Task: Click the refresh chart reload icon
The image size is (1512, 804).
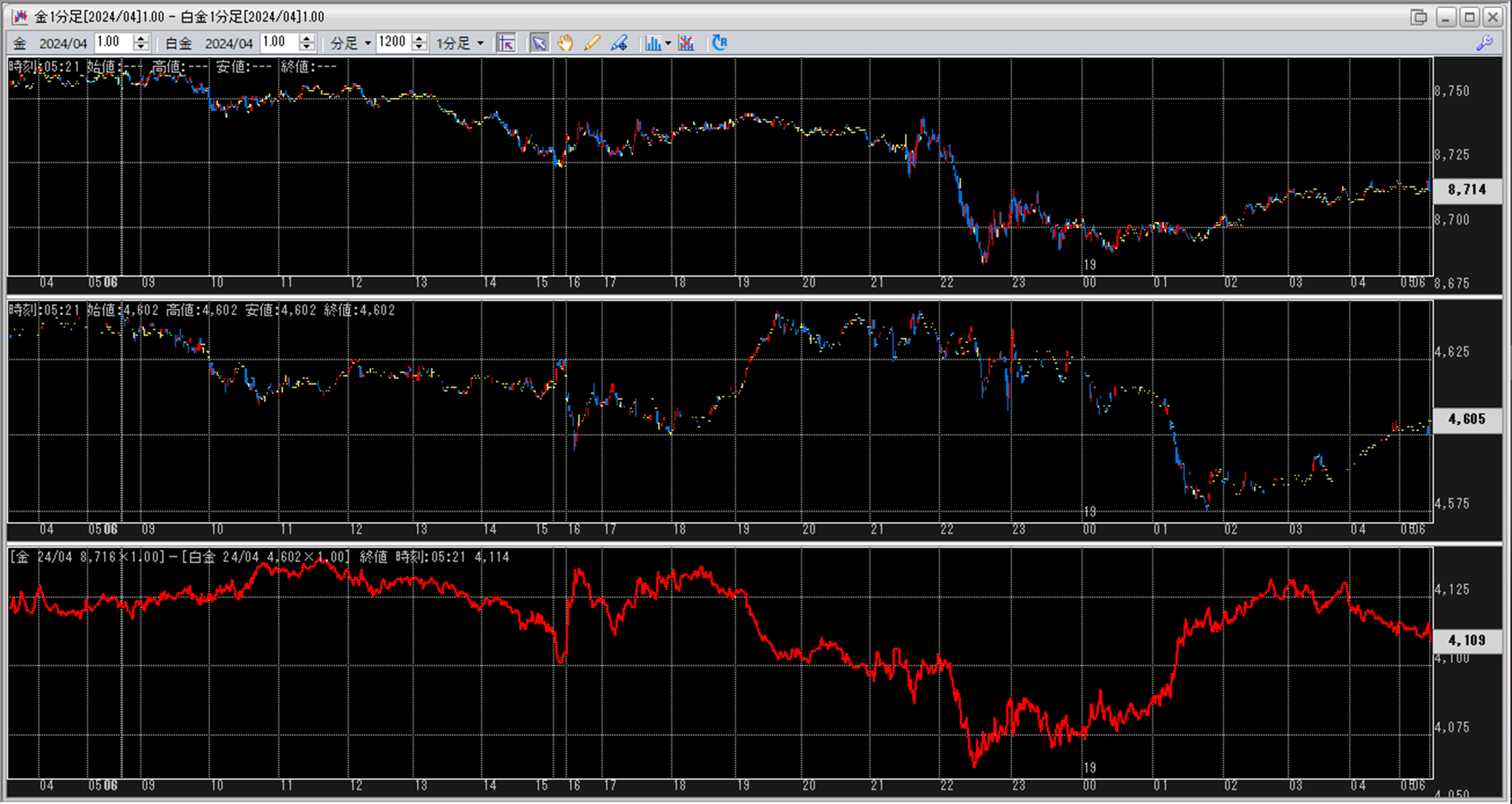Action: click(719, 43)
